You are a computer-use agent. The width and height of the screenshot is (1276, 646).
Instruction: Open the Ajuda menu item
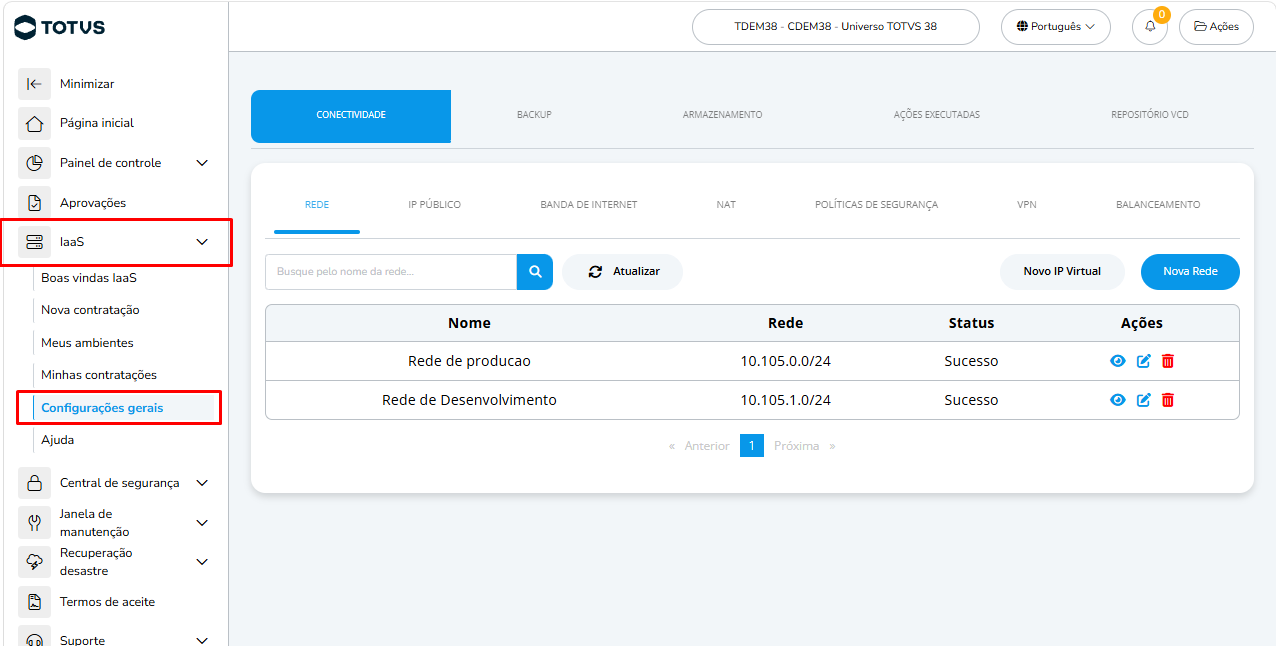tap(58, 440)
